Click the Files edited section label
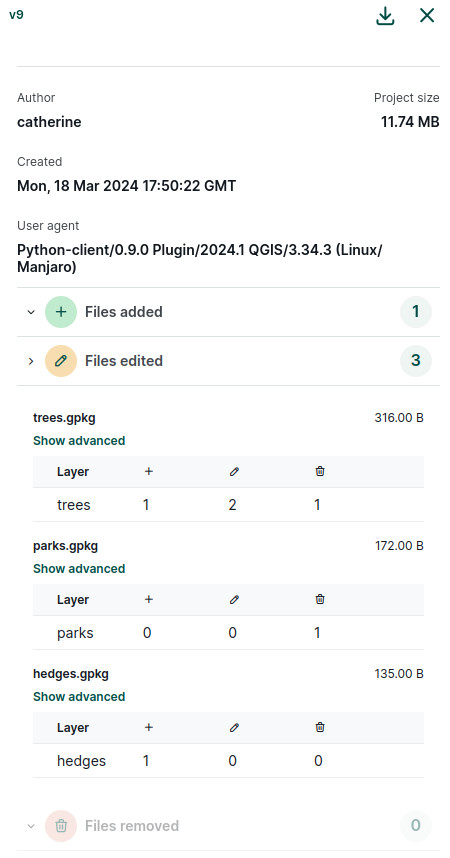 click(x=124, y=361)
